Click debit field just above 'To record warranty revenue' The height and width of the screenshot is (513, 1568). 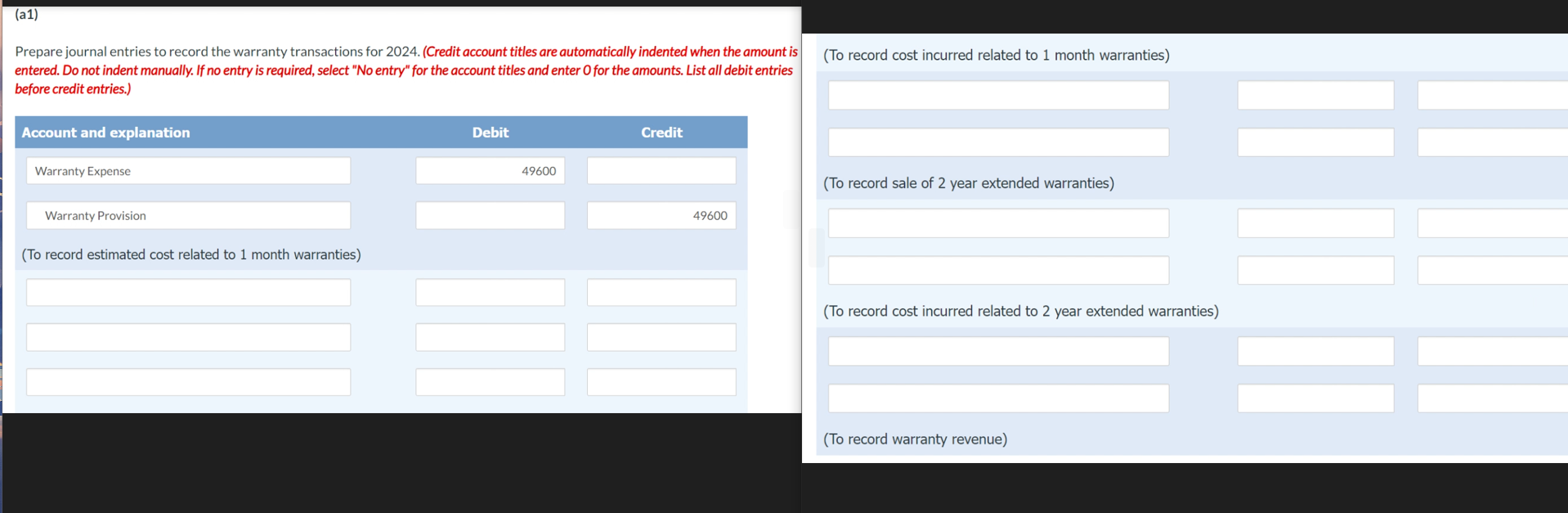coord(1315,398)
